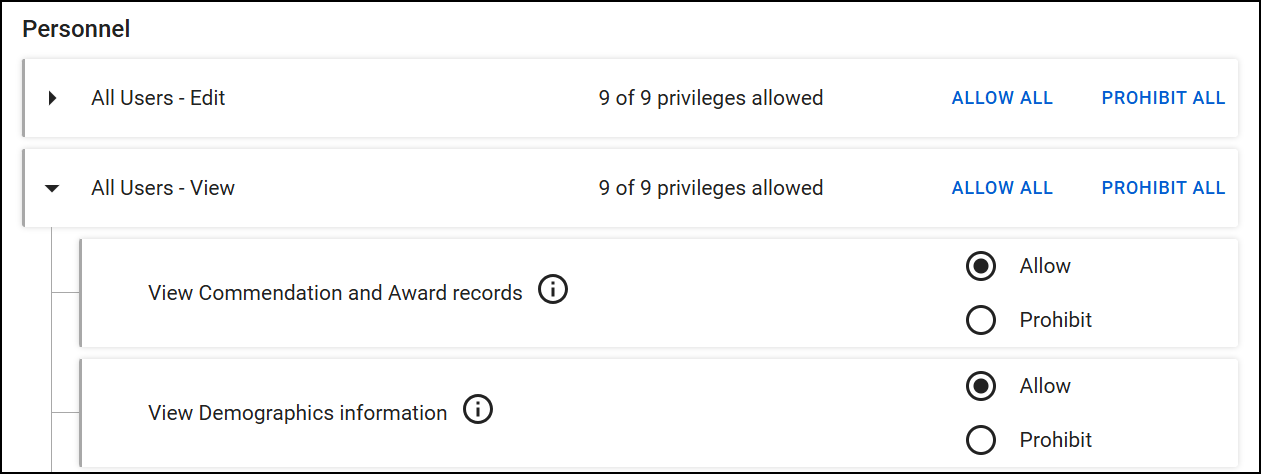Screen dimensions: 1261x474
Task: Click privileges allowed count in All Users - Edit row
Action: [x=711, y=98]
